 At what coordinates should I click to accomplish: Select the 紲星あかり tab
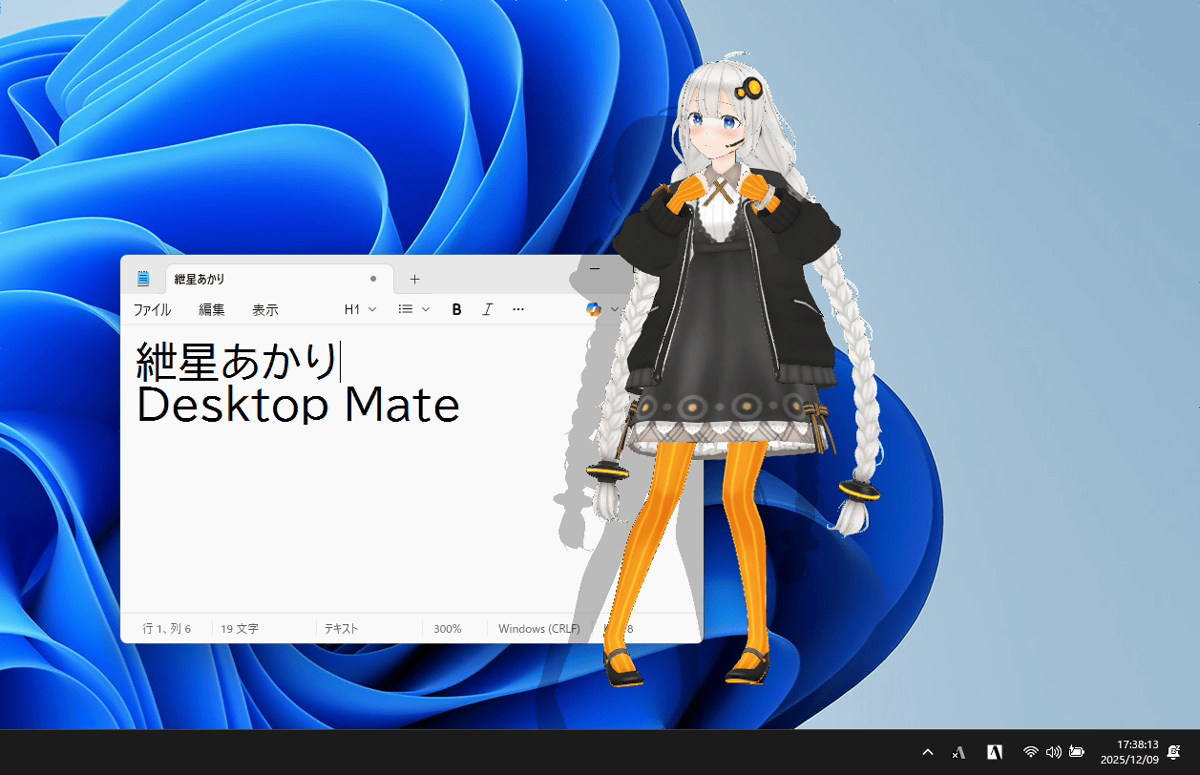250,279
